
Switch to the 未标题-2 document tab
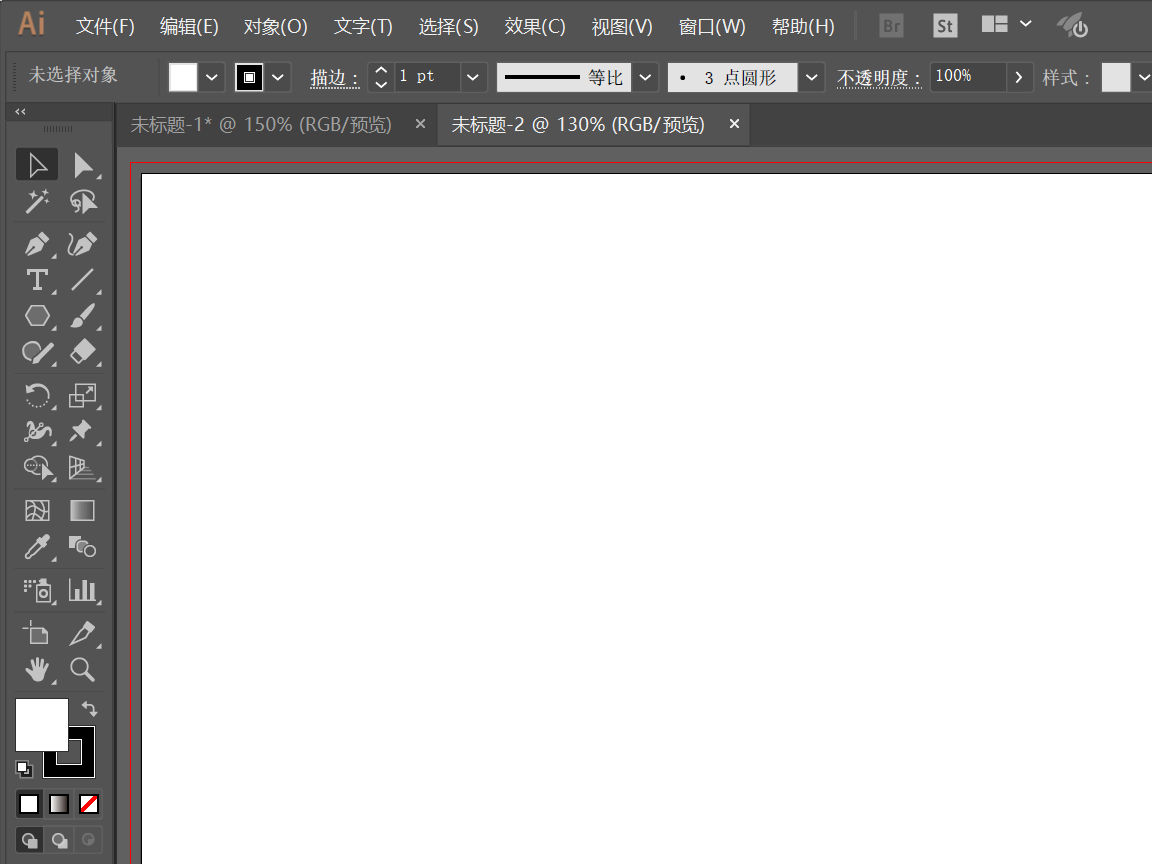point(577,124)
